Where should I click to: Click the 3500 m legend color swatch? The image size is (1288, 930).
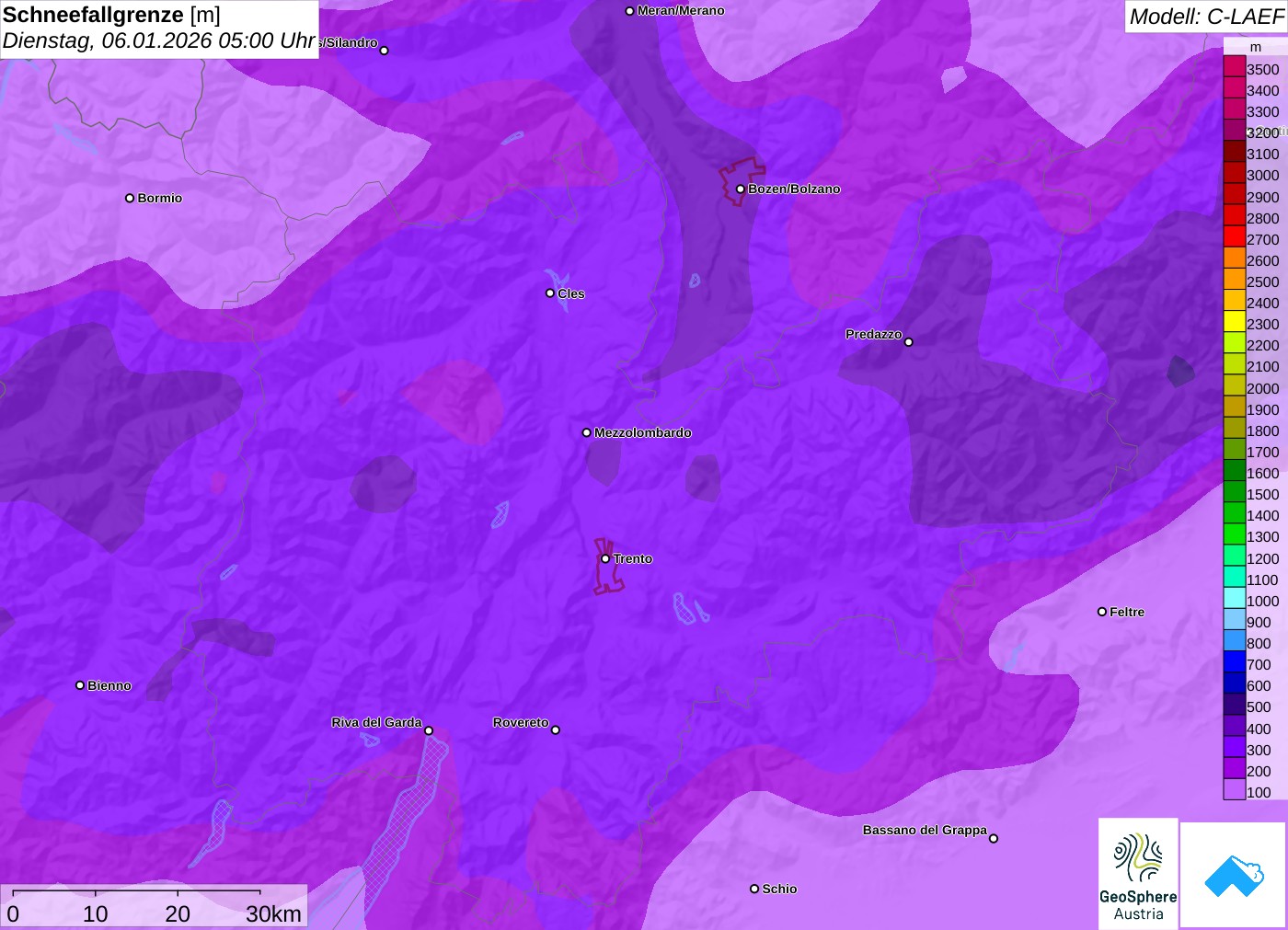pos(1234,66)
